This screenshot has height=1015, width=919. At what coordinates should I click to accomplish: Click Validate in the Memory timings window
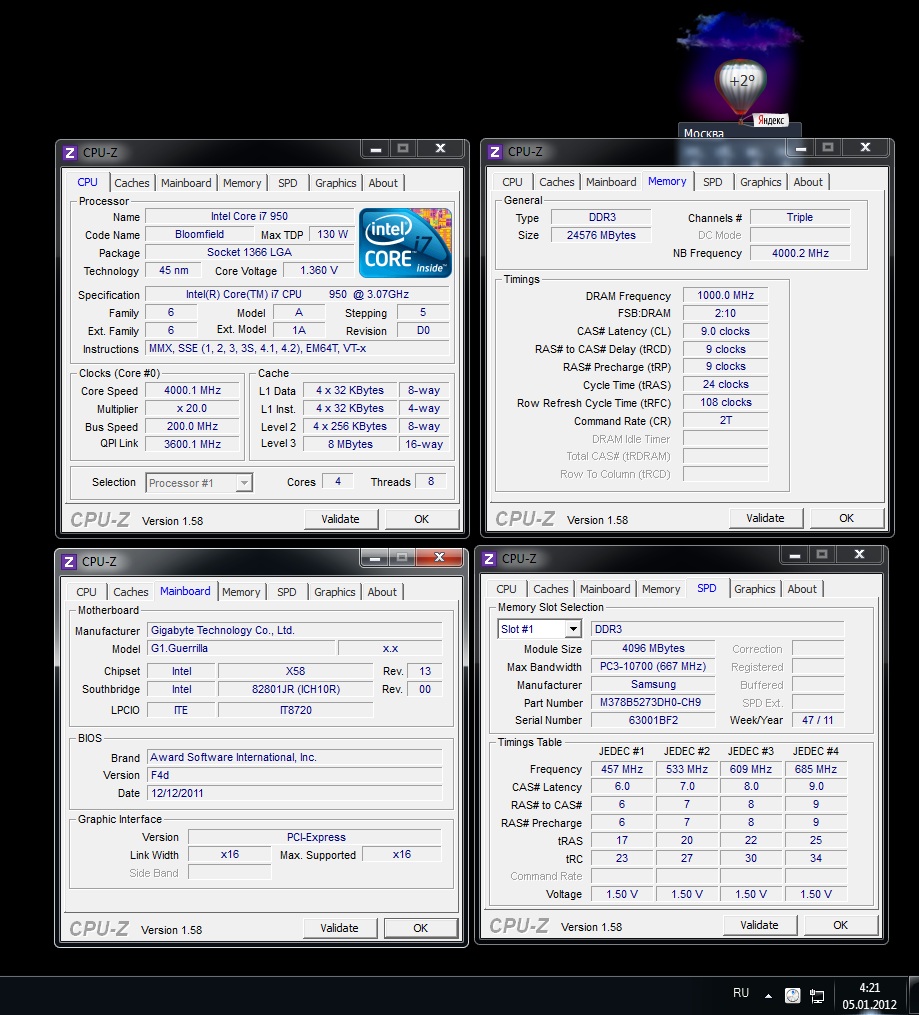[x=765, y=519]
